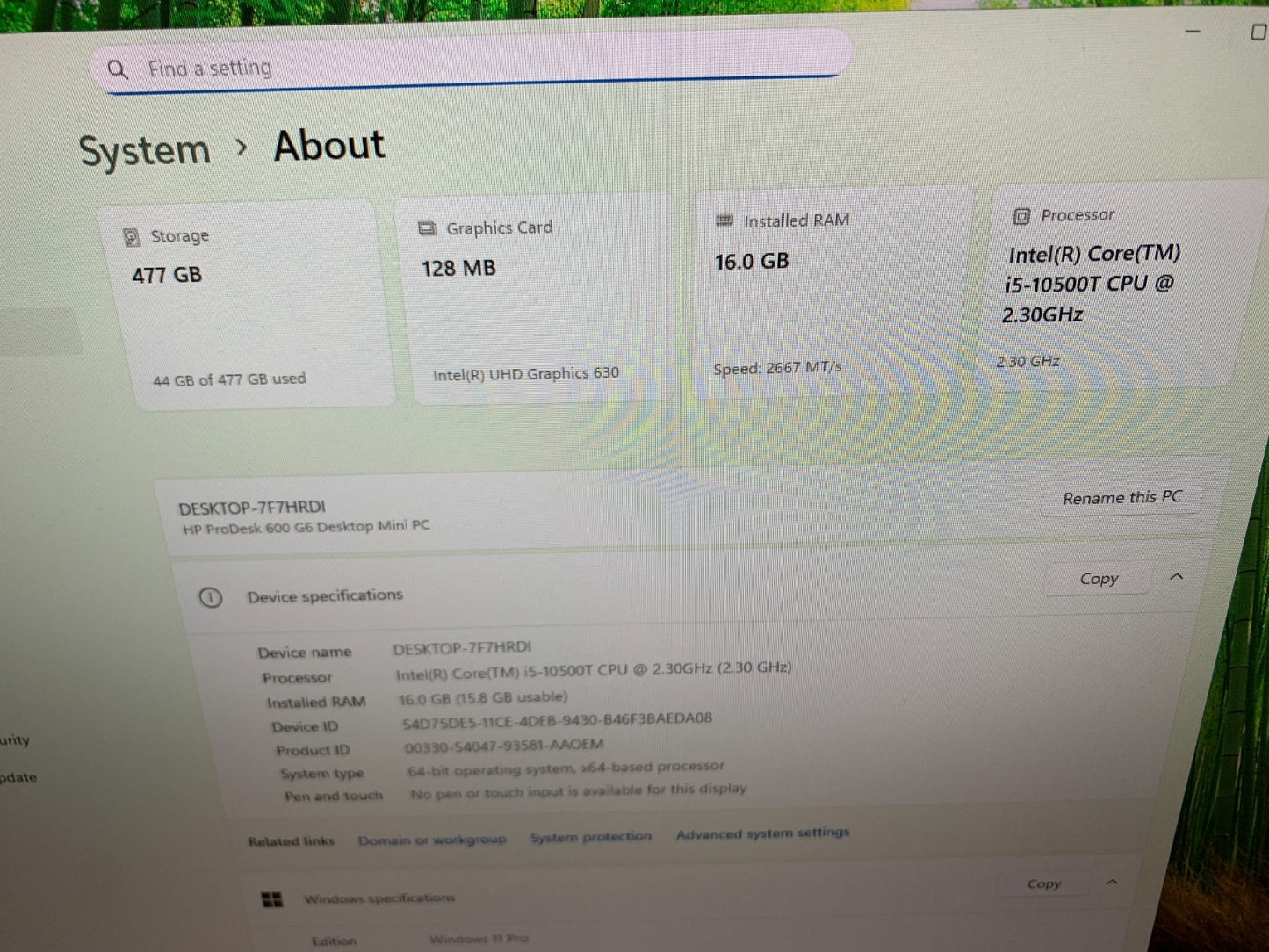Screen dimensions: 1269x952
Task: Open Domain or workgroup link
Action: [432, 840]
